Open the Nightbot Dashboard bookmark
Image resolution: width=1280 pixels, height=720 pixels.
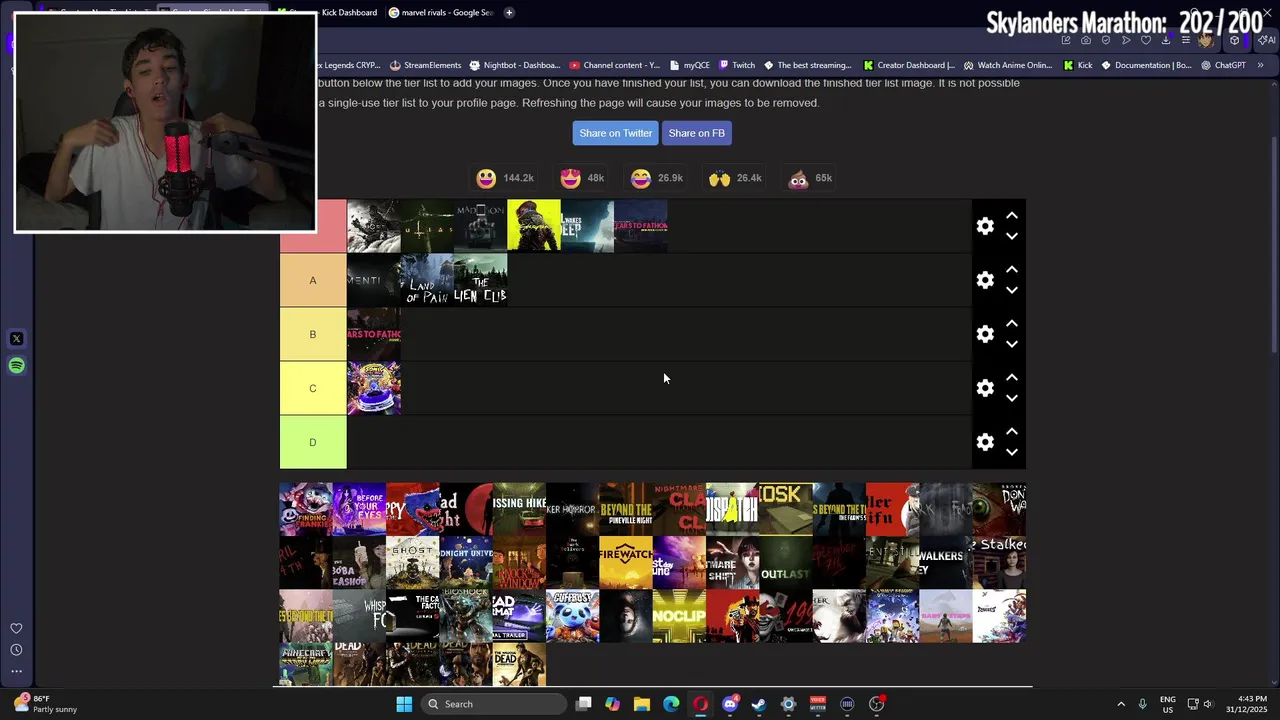click(514, 65)
